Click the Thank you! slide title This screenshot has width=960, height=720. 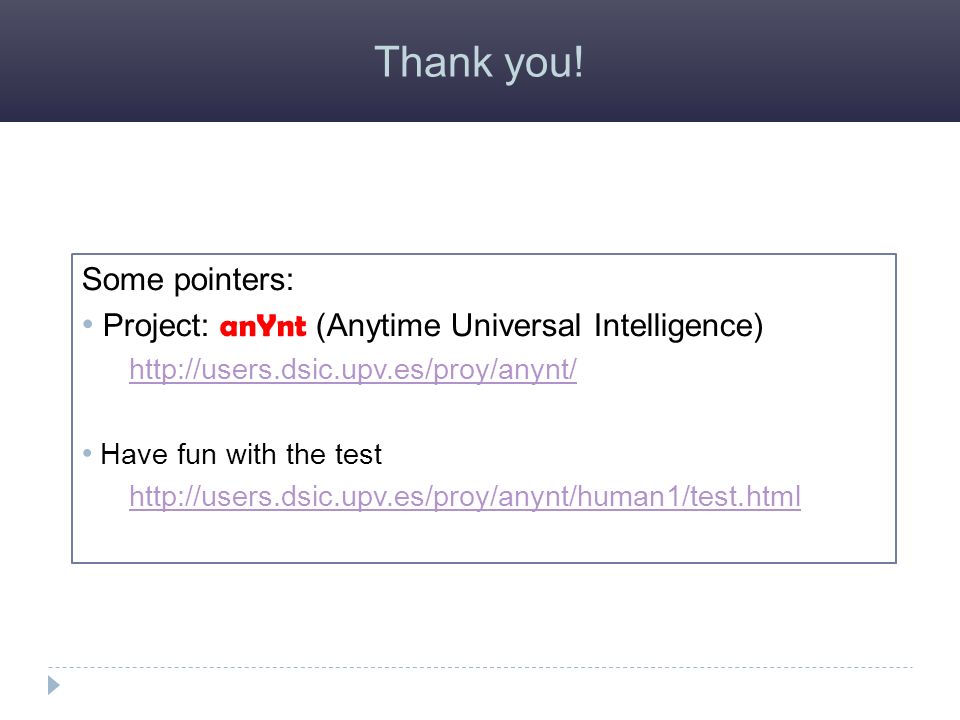pos(479,62)
